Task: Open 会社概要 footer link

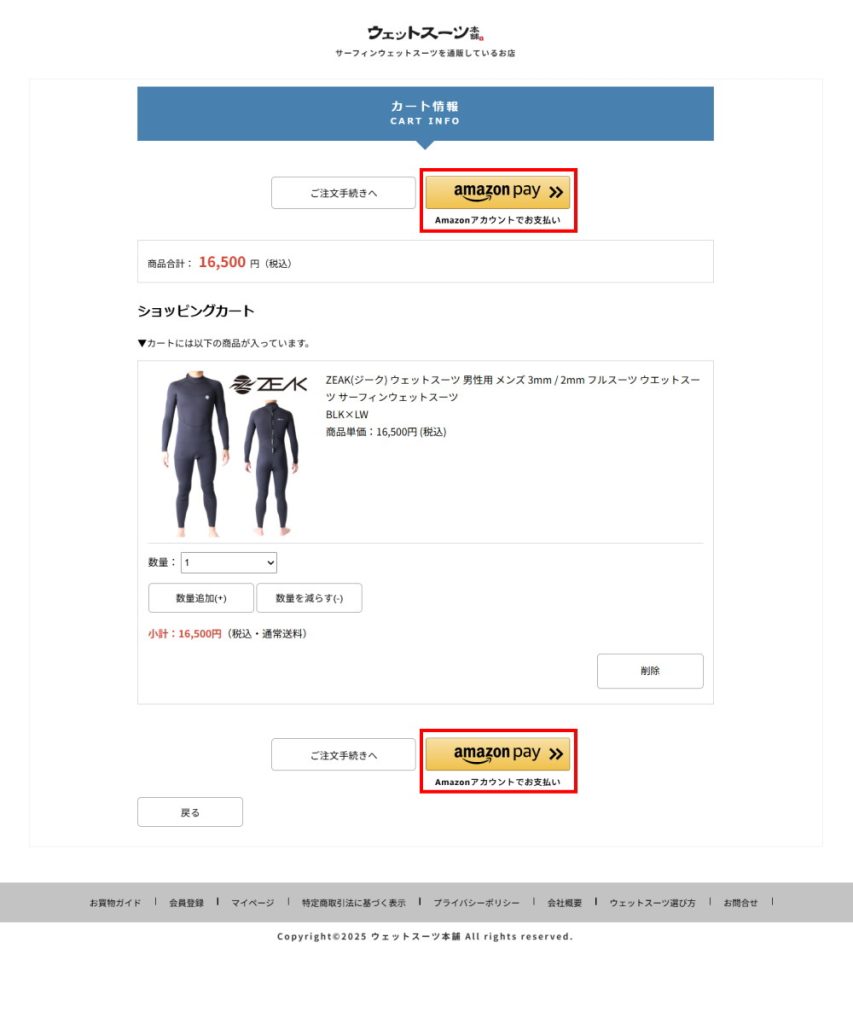Action: [x=564, y=903]
